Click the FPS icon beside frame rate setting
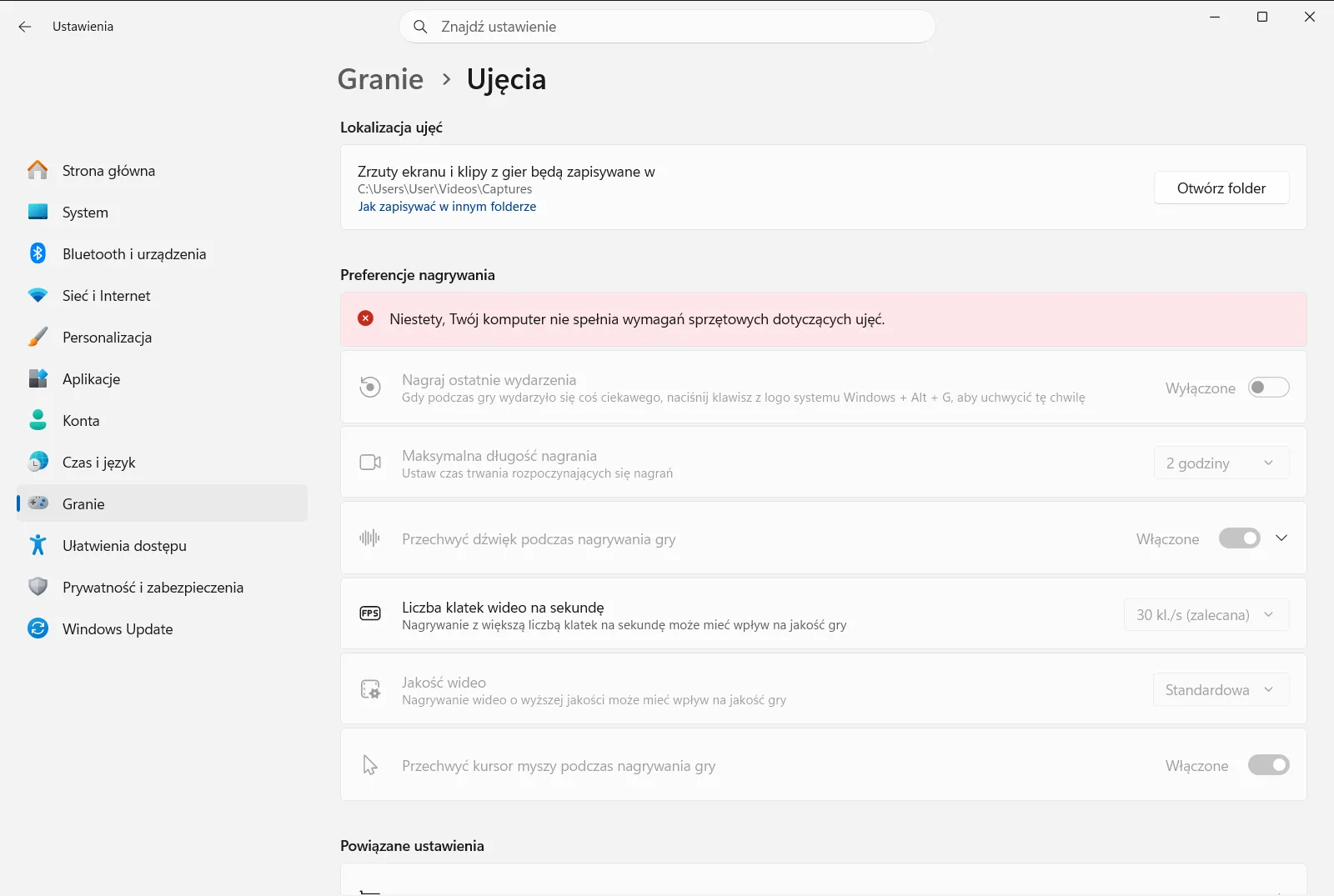1334x896 pixels. (370, 613)
